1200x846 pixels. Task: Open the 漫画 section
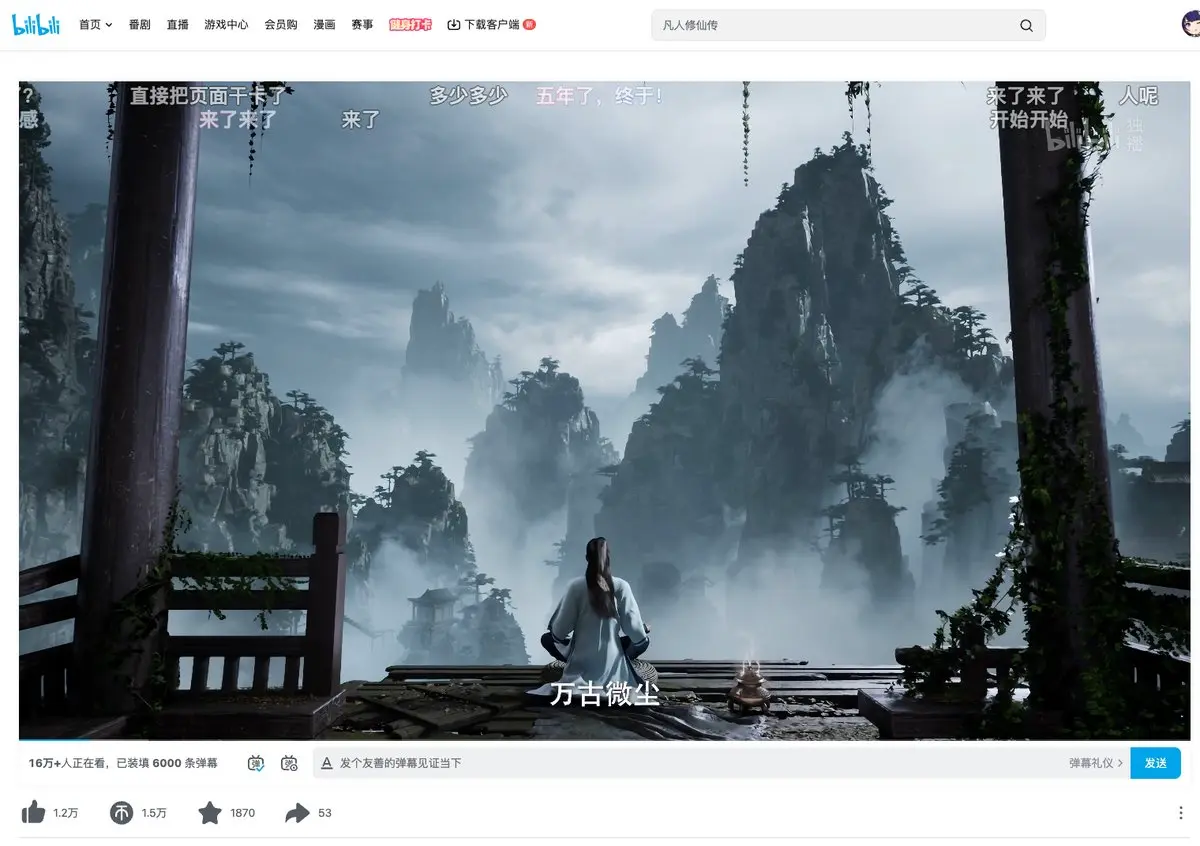click(x=324, y=25)
